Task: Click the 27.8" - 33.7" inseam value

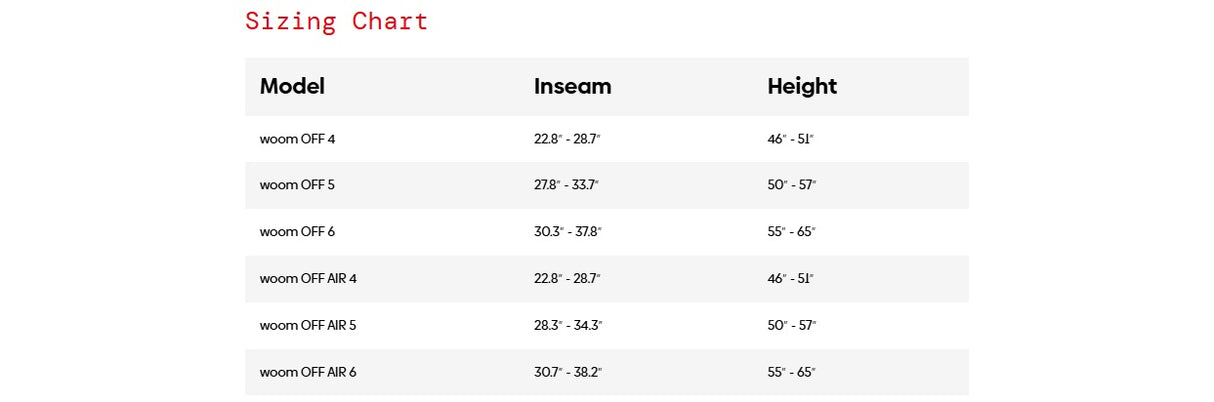Action: click(x=567, y=185)
